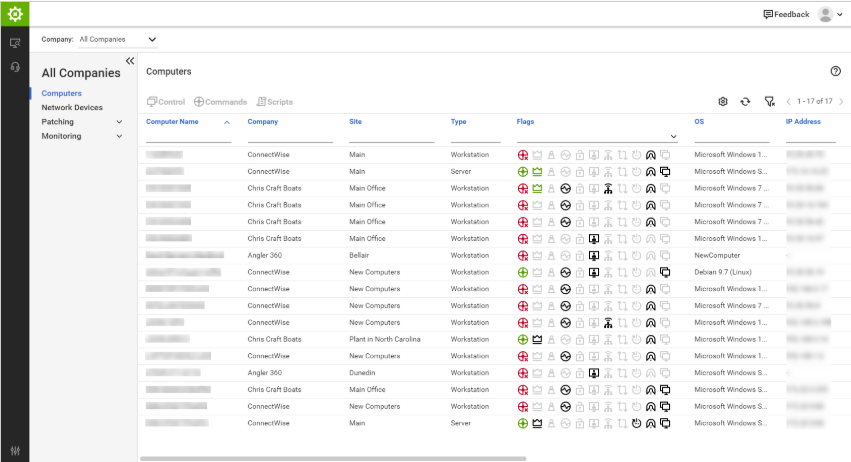Click the Control toolbar button
The width and height of the screenshot is (851, 462).
coord(166,102)
